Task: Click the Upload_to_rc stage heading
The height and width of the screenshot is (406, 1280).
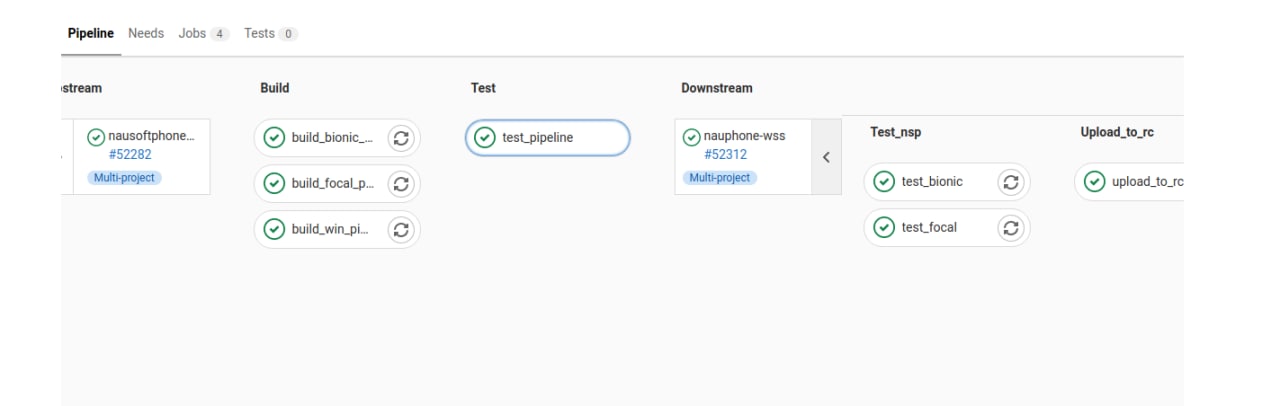Action: [x=1117, y=132]
